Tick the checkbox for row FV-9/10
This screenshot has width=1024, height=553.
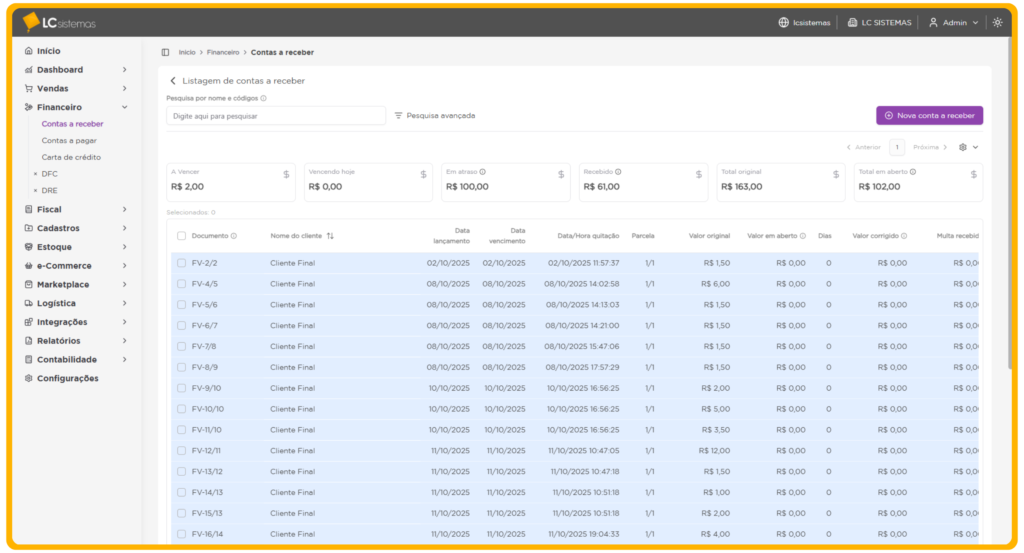[x=181, y=388]
